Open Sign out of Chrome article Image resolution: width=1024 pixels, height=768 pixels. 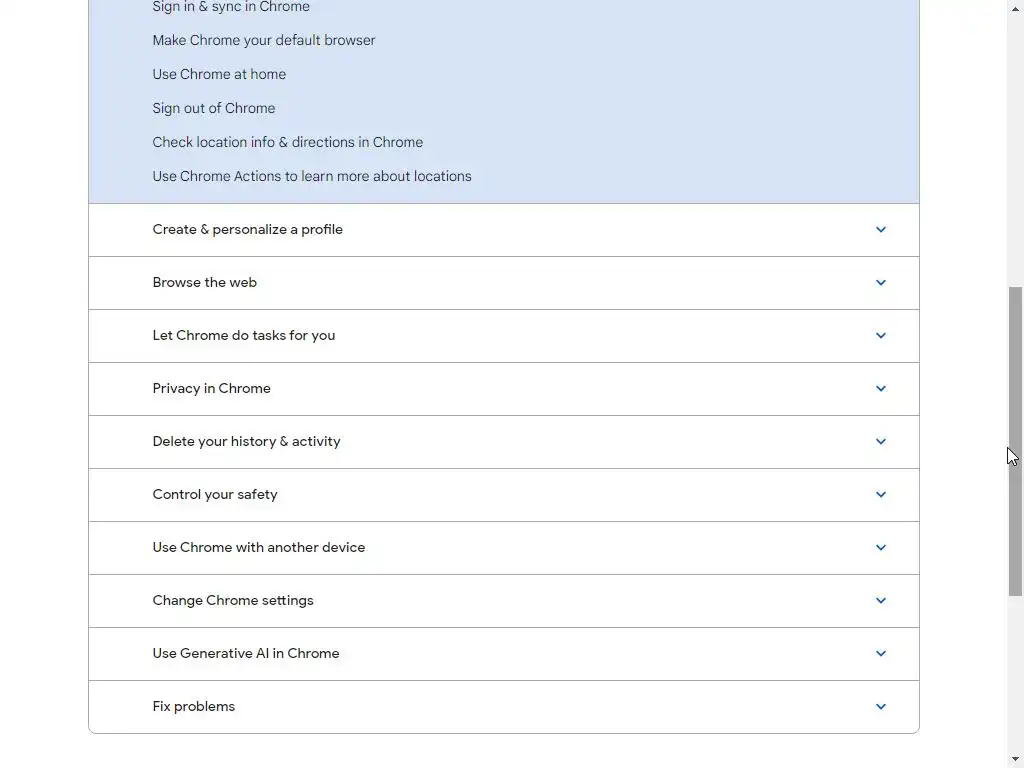click(214, 108)
